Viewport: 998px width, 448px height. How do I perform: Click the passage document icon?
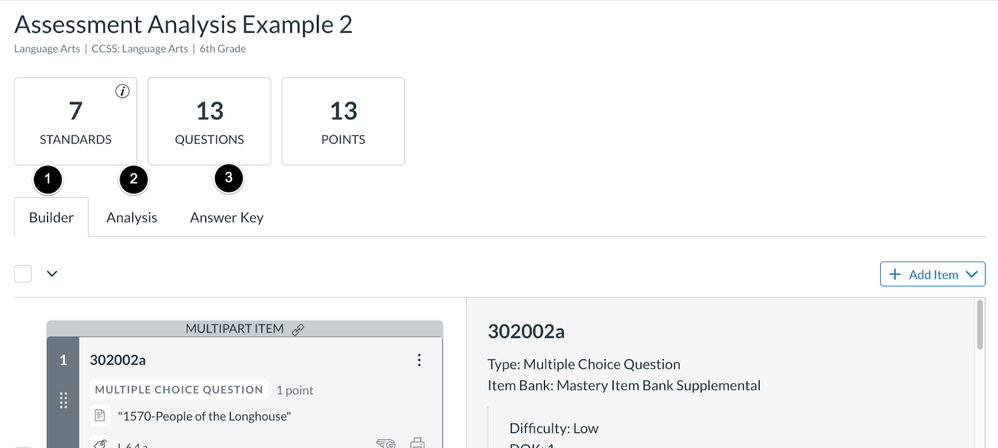coord(100,415)
